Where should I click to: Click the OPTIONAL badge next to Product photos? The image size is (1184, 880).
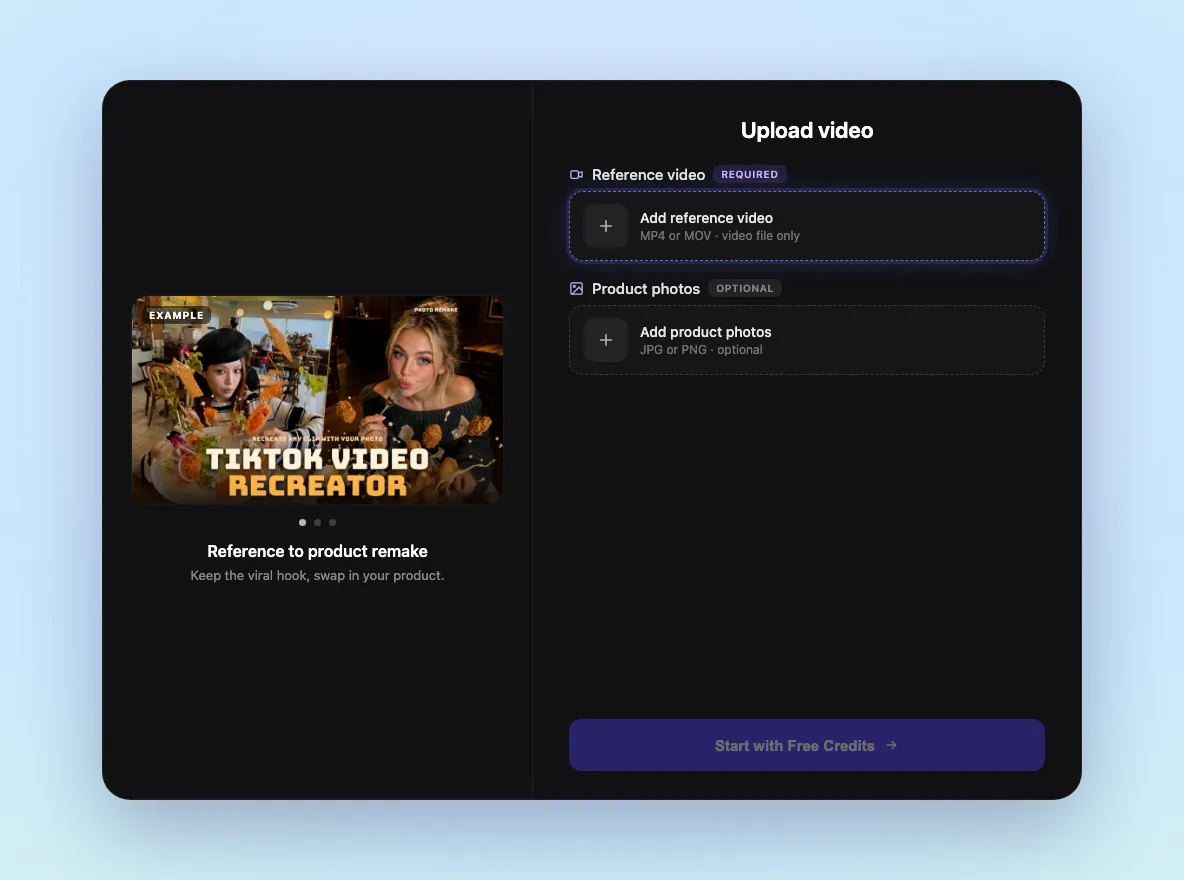745,289
